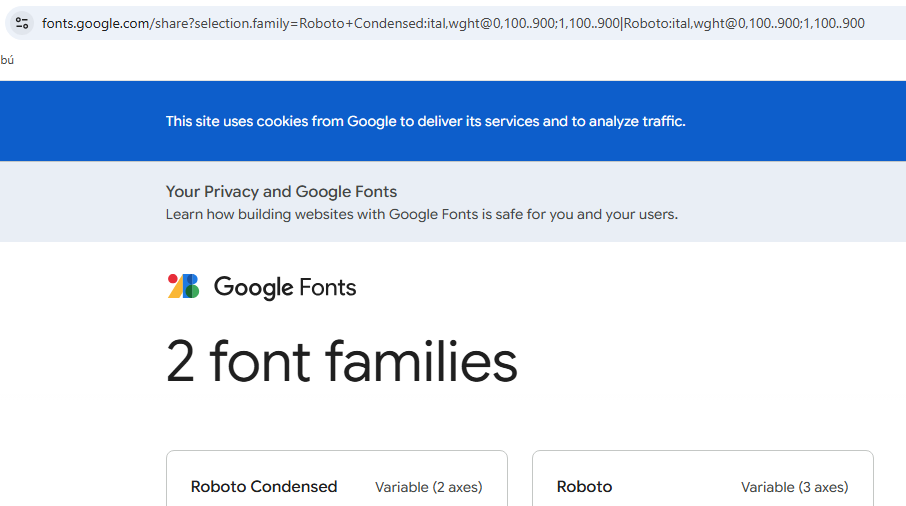906x506 pixels.
Task: Click the 'Learn how building websites' description
Action: [x=421, y=214]
